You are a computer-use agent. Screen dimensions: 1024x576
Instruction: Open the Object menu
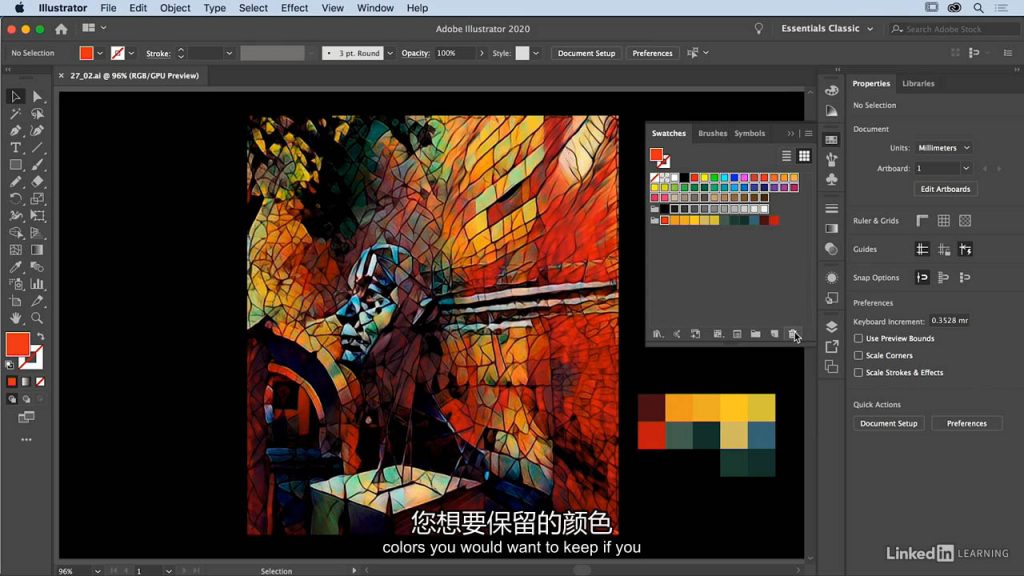(175, 8)
